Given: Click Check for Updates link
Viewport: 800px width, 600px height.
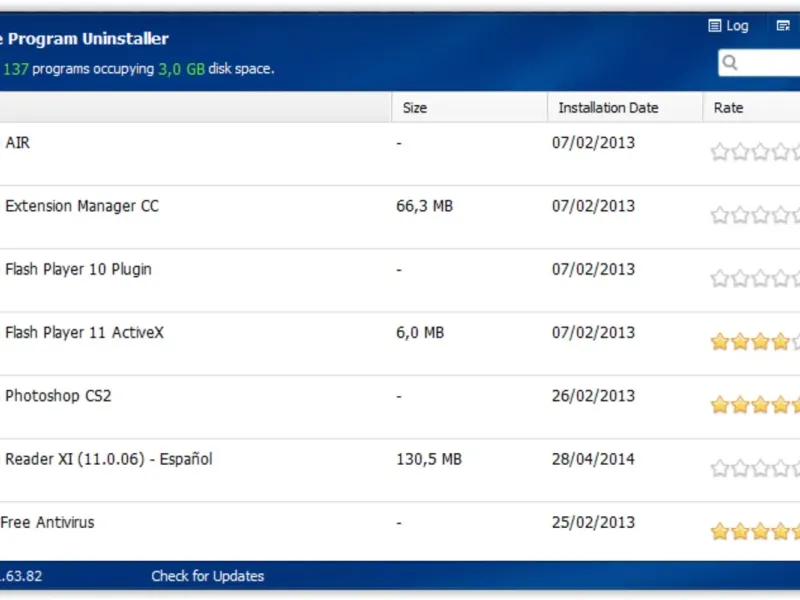Looking at the screenshot, I should point(208,576).
